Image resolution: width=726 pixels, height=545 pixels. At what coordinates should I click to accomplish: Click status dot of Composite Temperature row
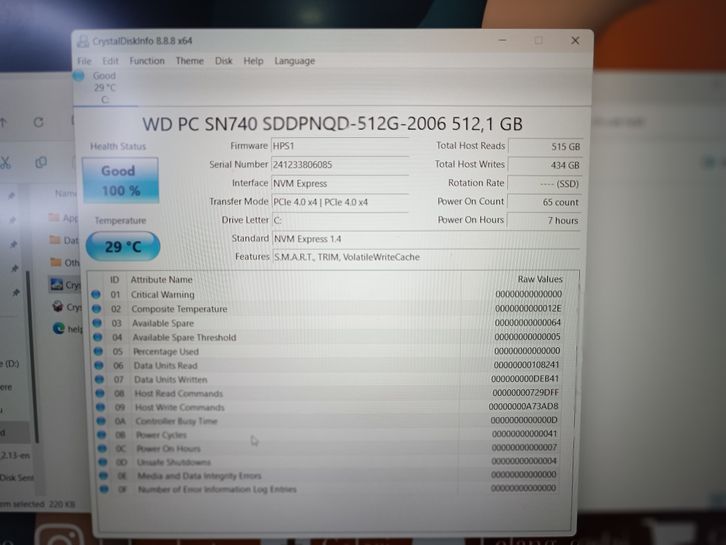pyautogui.click(x=96, y=308)
